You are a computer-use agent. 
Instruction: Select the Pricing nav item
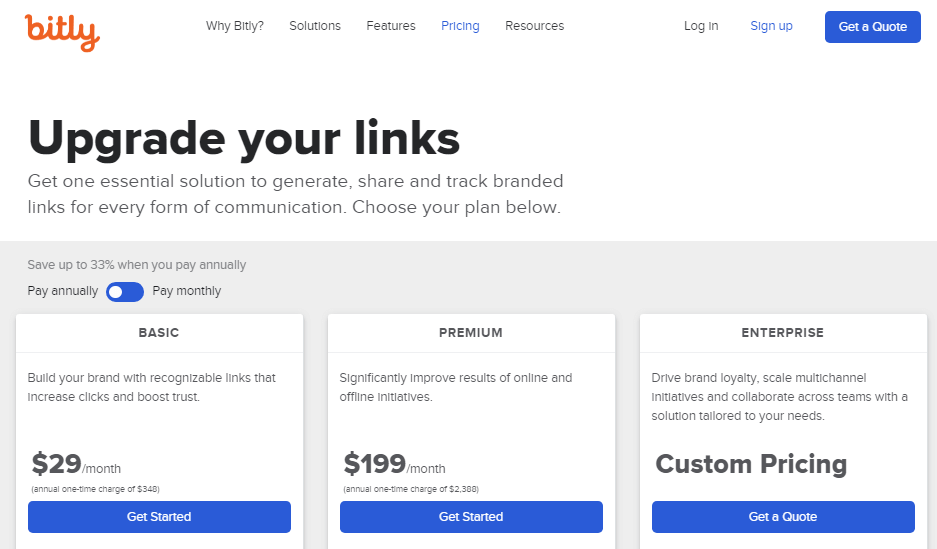[x=460, y=26]
